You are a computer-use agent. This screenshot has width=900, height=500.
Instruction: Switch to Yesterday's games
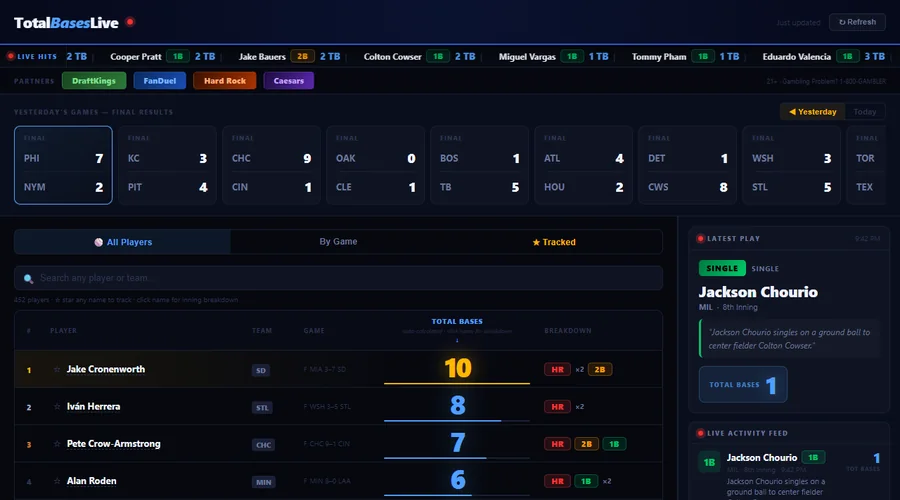pos(812,112)
